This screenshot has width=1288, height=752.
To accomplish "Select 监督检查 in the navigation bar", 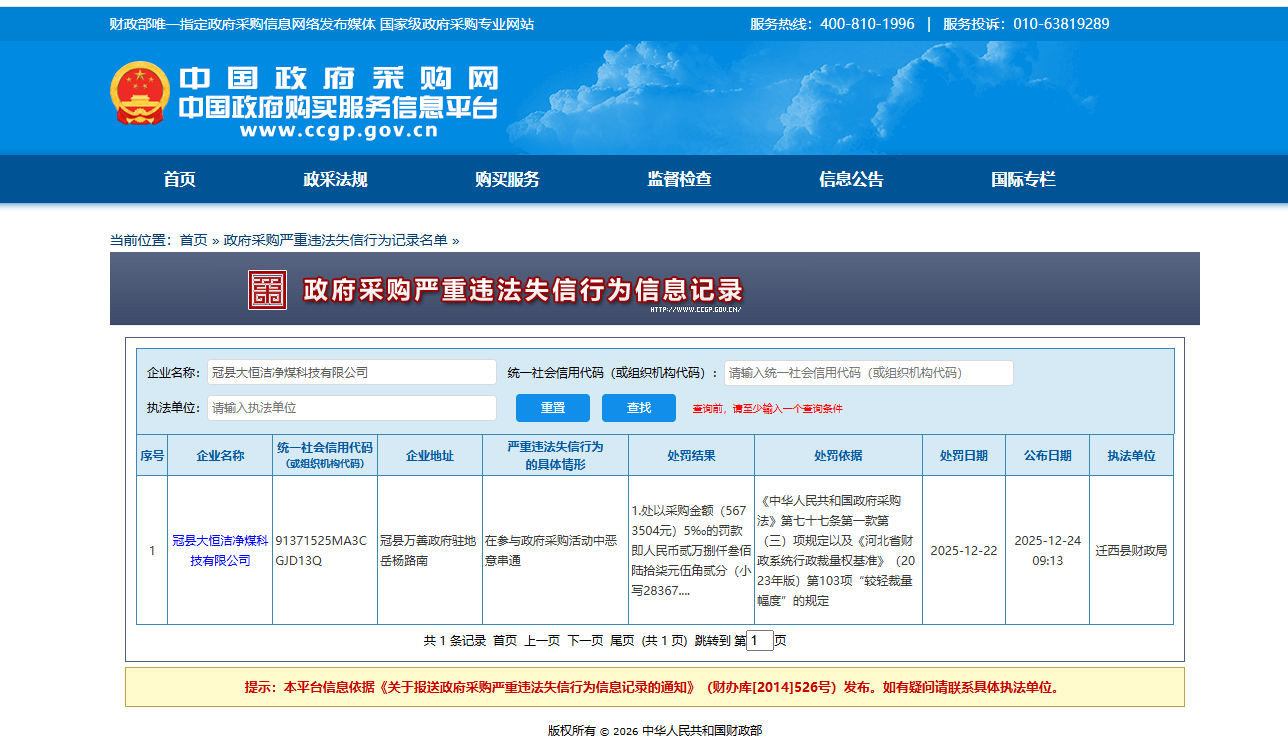I will point(680,179).
